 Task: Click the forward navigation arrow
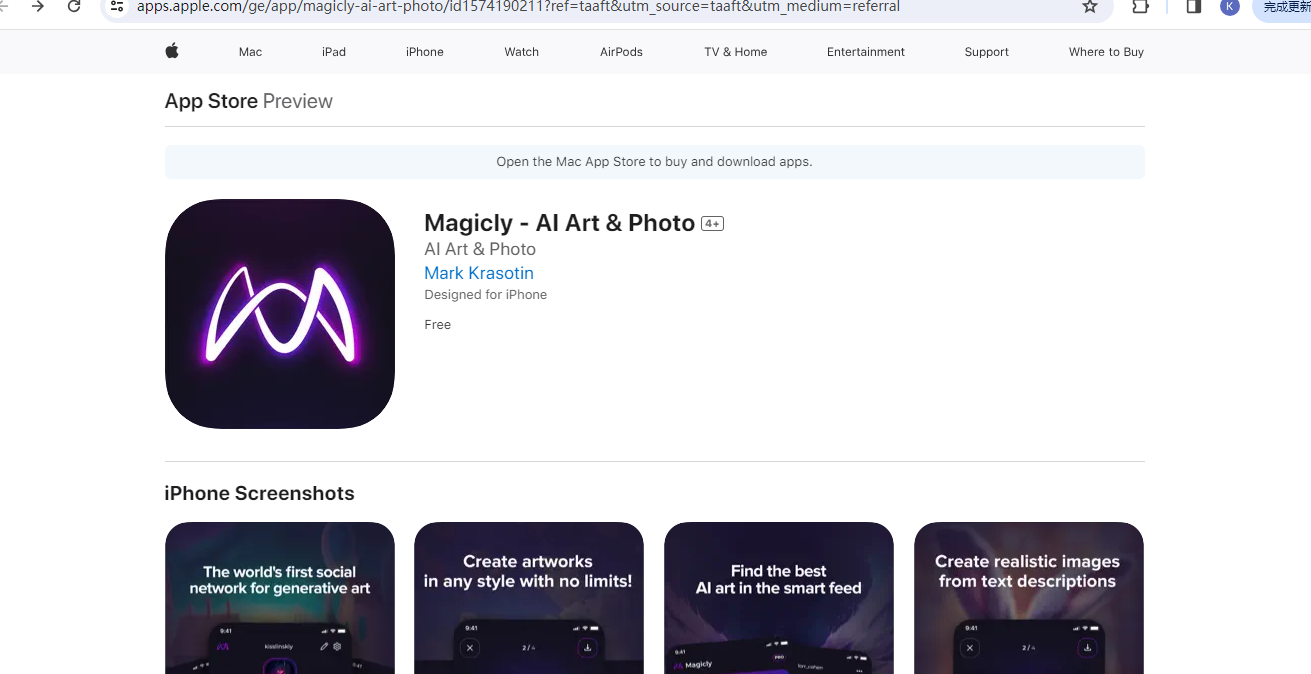38,7
